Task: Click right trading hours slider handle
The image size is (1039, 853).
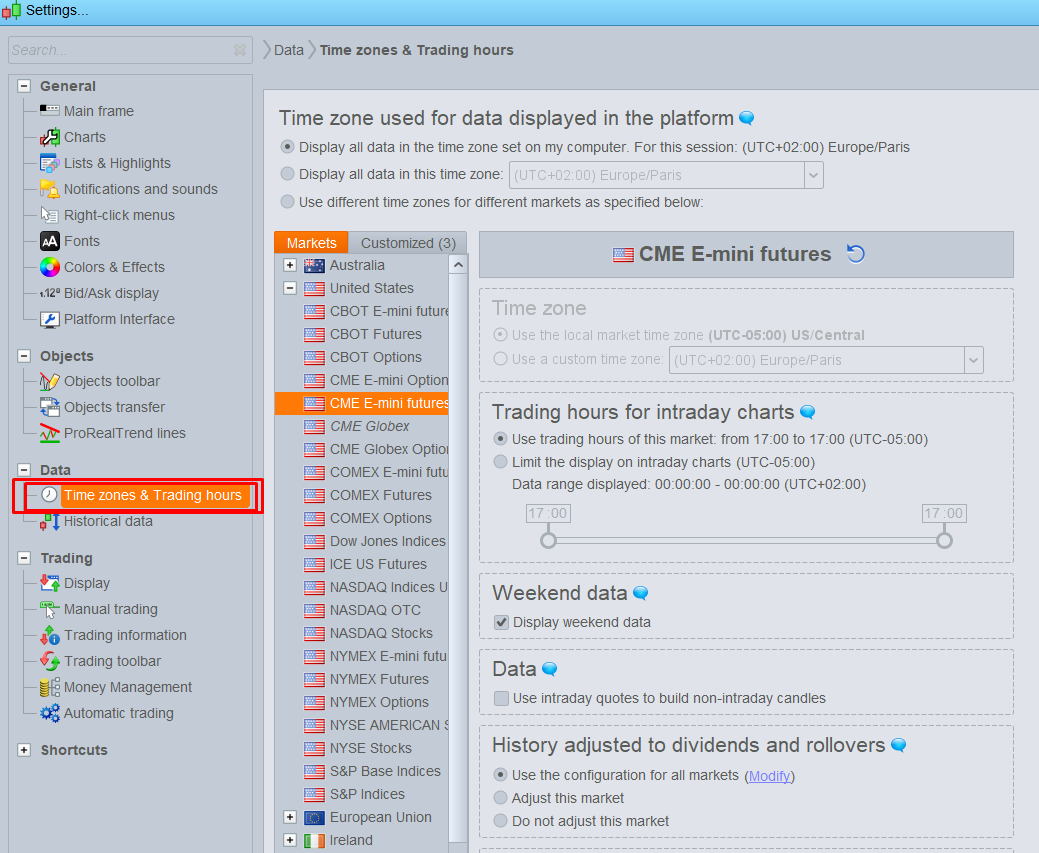Action: point(944,540)
